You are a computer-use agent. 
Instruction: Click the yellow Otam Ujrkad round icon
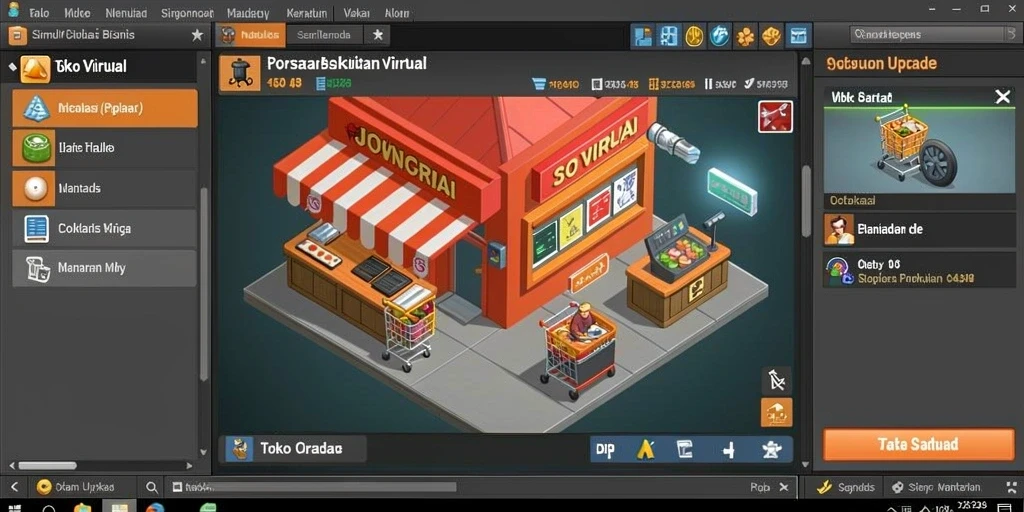(44, 487)
